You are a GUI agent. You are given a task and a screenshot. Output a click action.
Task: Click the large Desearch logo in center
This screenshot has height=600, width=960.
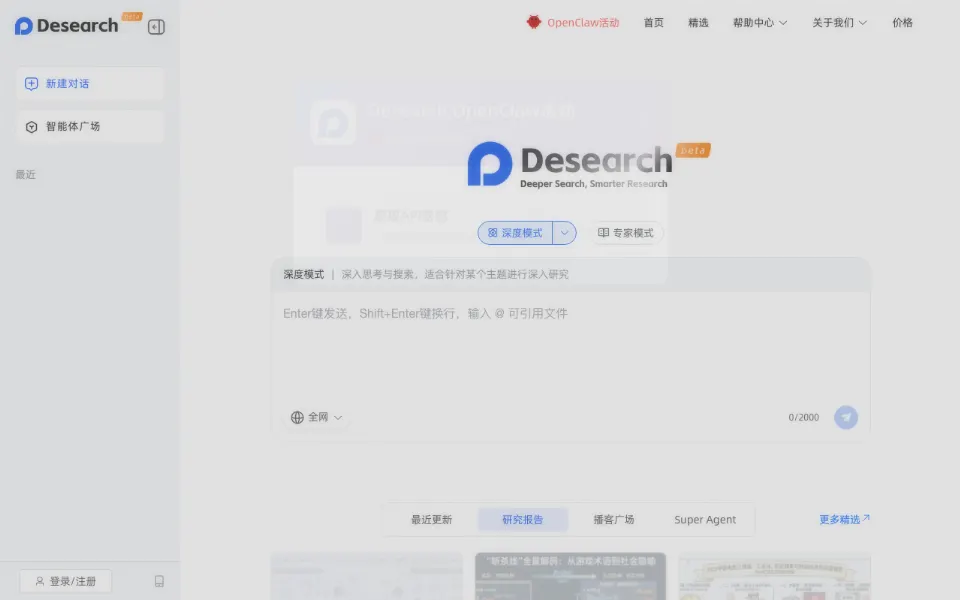(588, 164)
